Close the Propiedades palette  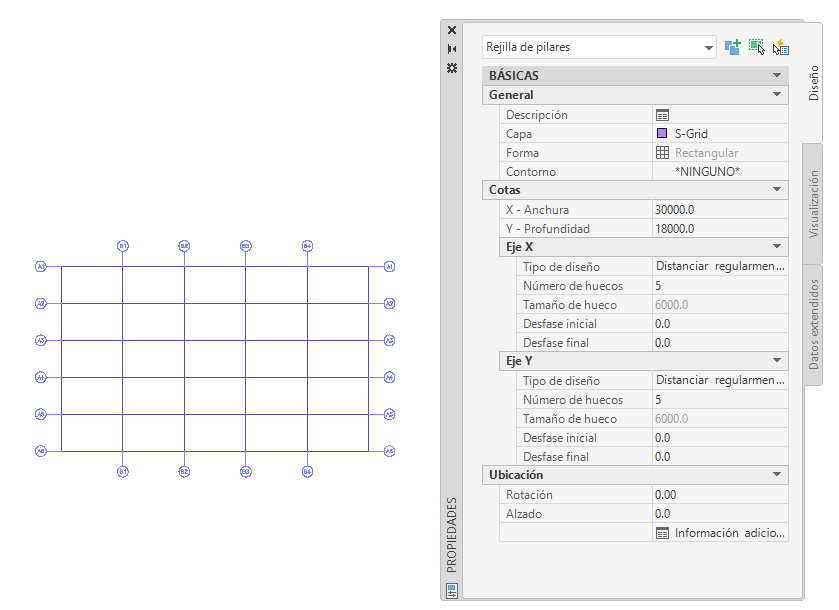(452, 30)
